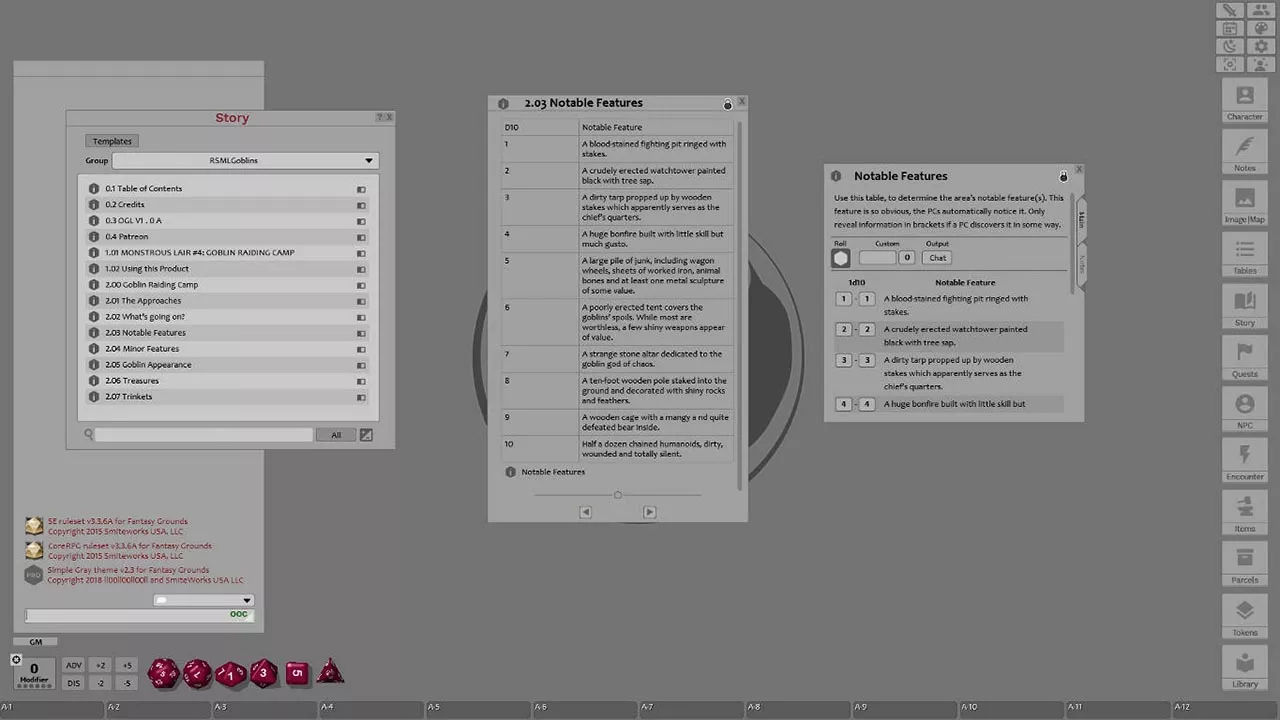This screenshot has height=720, width=1280.
Task: Toggle the ADV modifier button
Action: click(74, 665)
